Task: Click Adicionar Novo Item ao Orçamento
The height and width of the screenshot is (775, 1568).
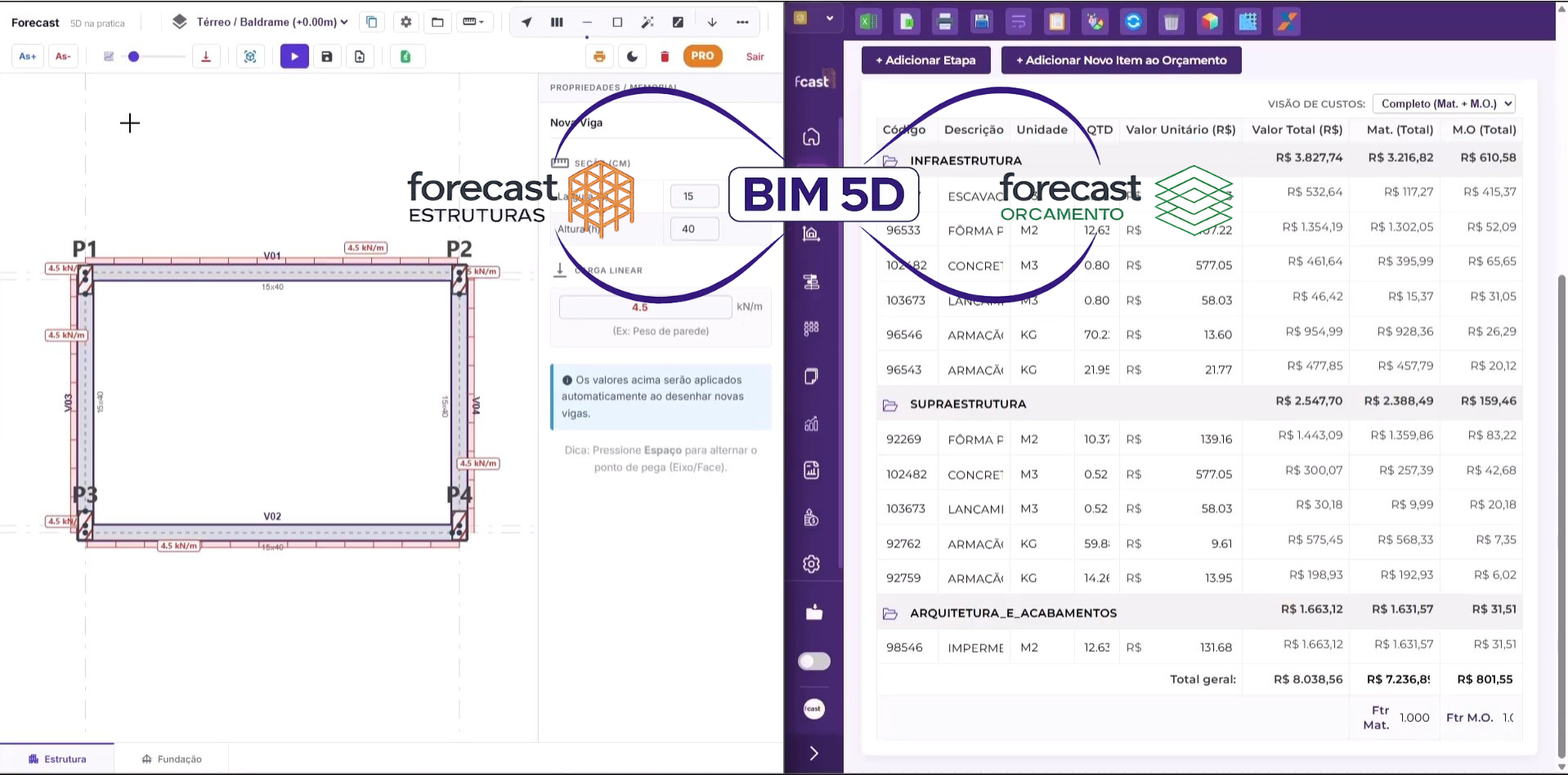Action: click(1121, 60)
